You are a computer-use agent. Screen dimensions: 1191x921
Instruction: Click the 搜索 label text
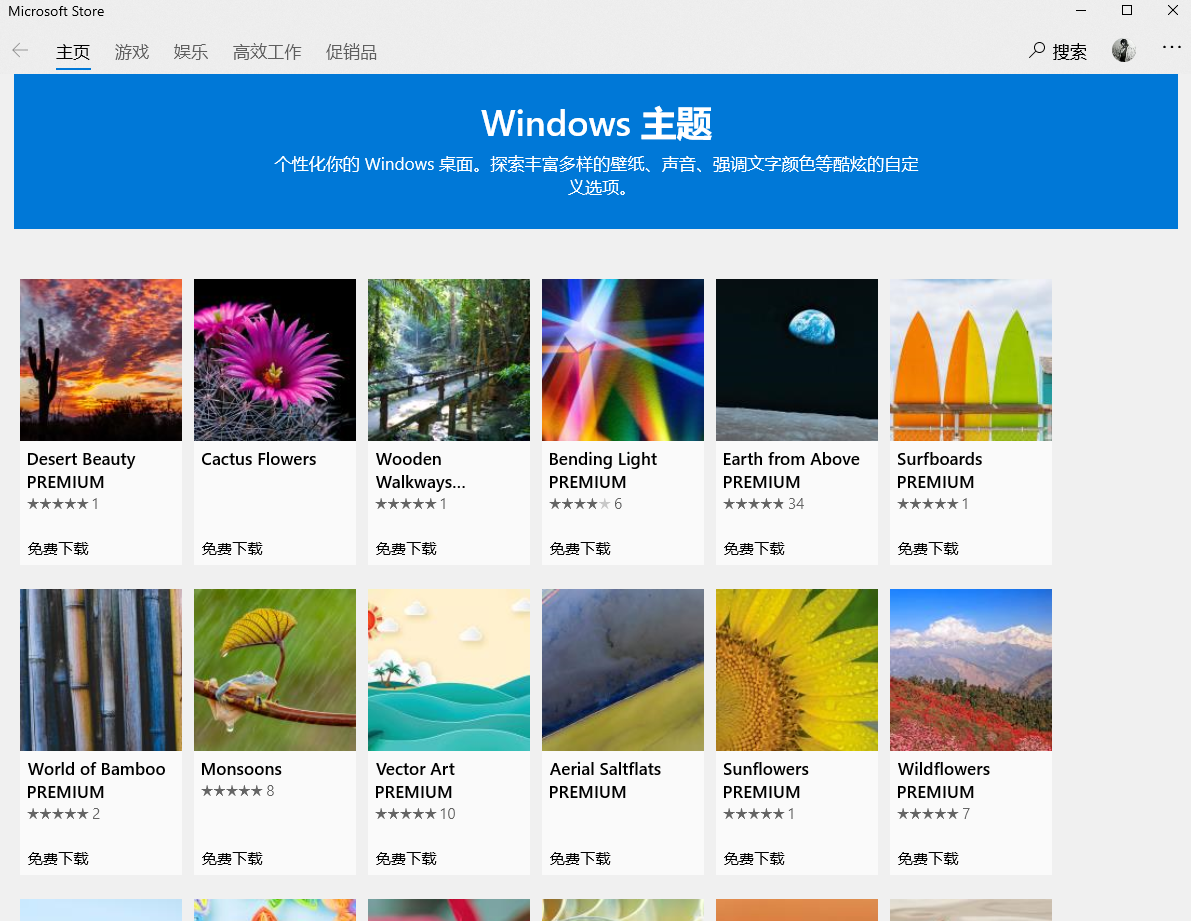click(x=1069, y=52)
